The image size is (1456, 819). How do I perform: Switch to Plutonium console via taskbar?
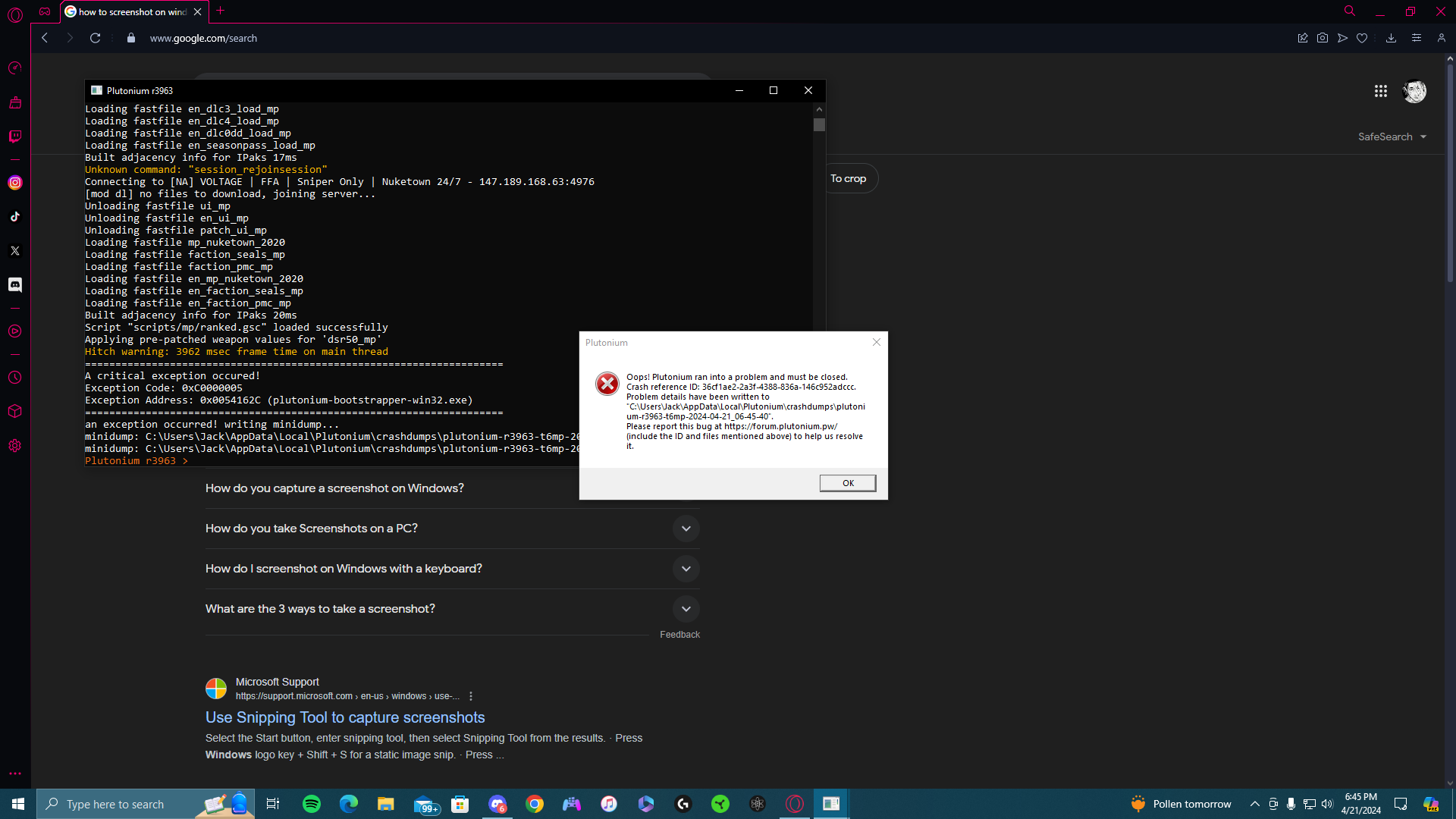click(831, 804)
